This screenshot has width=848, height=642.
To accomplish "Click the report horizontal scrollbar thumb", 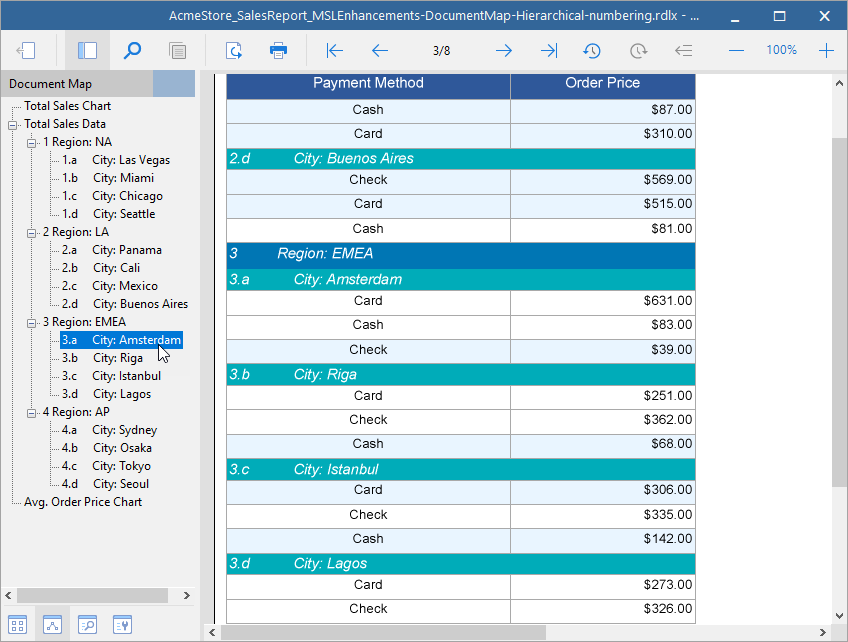I will pyautogui.click(x=383, y=632).
